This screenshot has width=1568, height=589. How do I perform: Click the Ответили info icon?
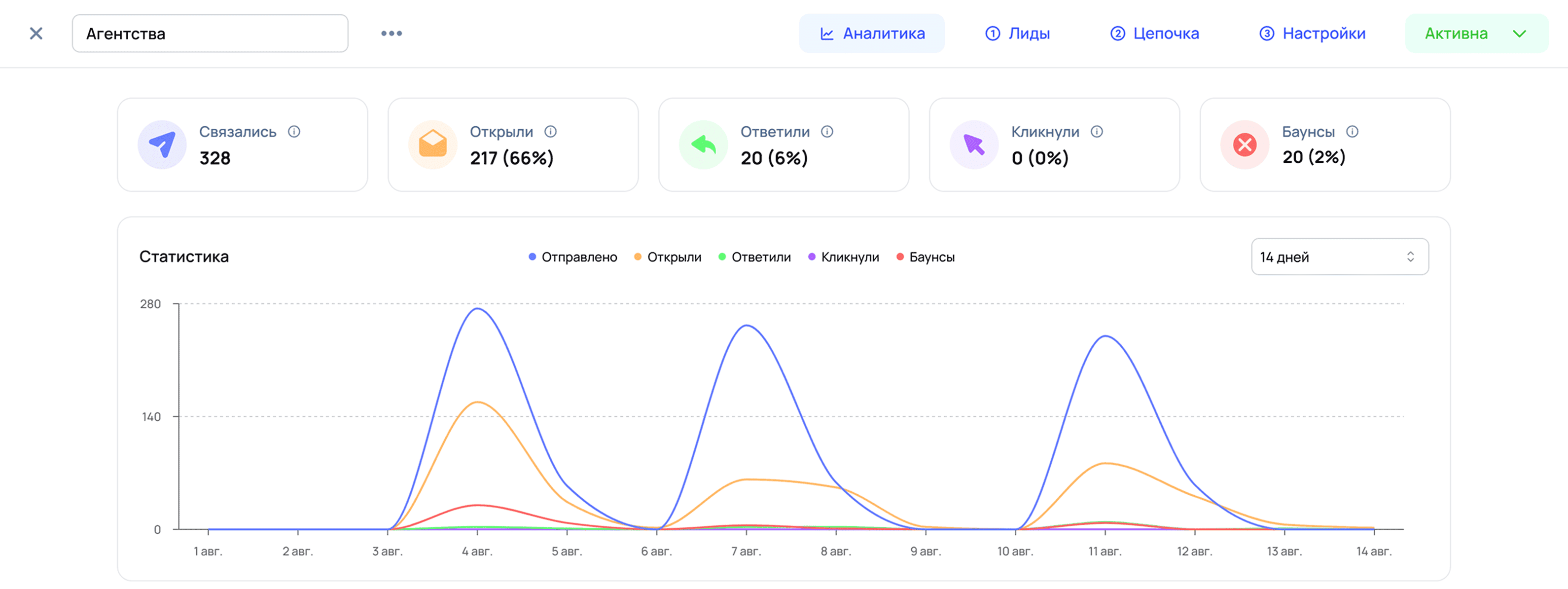click(826, 132)
